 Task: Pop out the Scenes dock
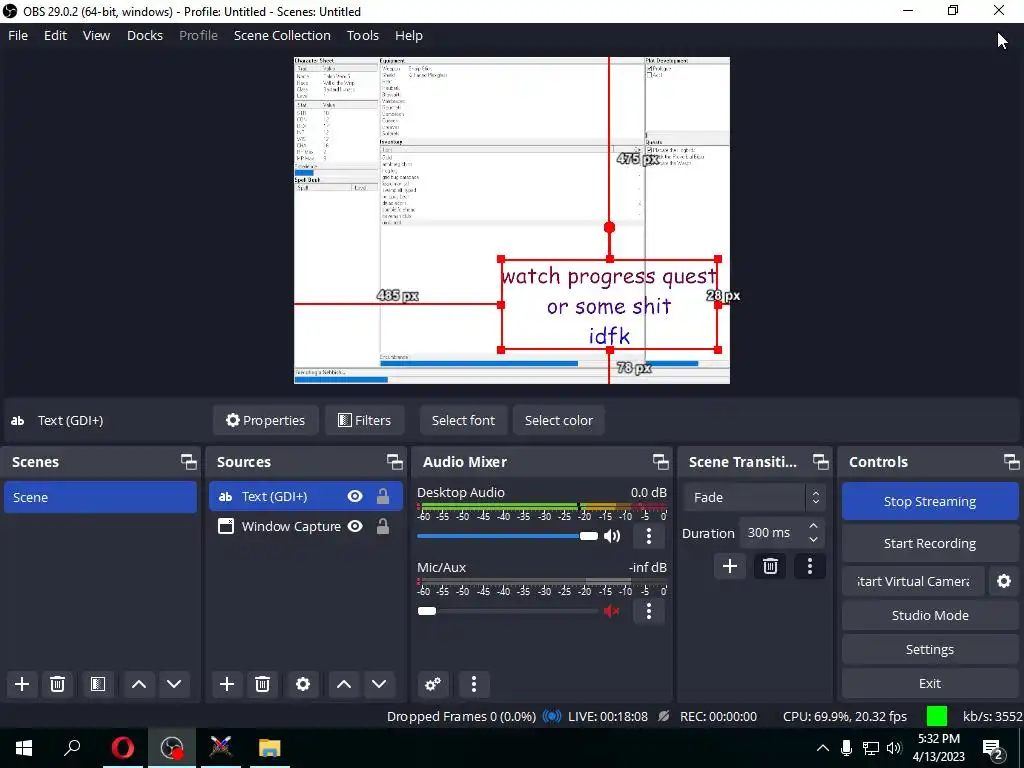(189, 462)
